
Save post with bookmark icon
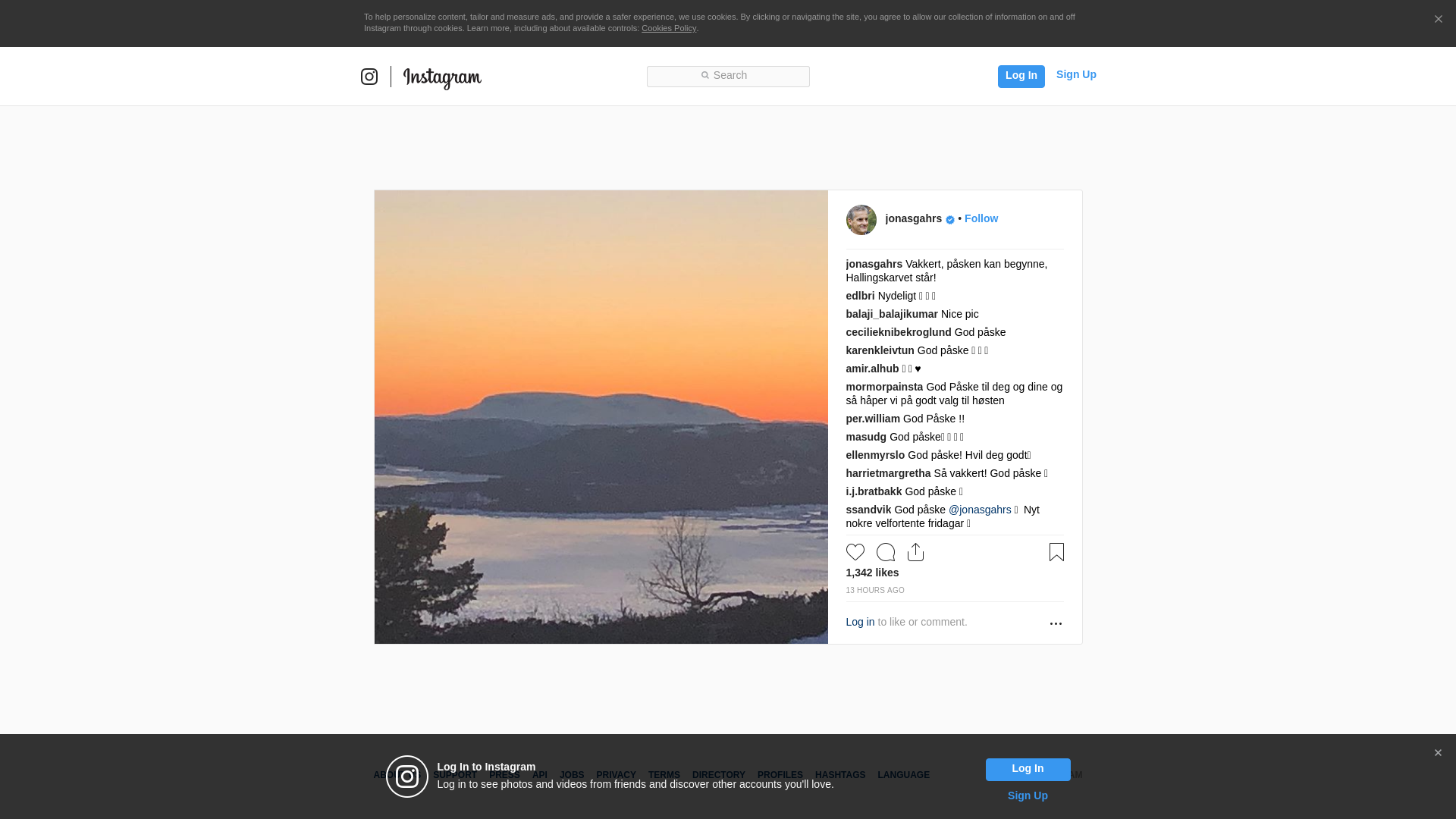pos(1056,552)
